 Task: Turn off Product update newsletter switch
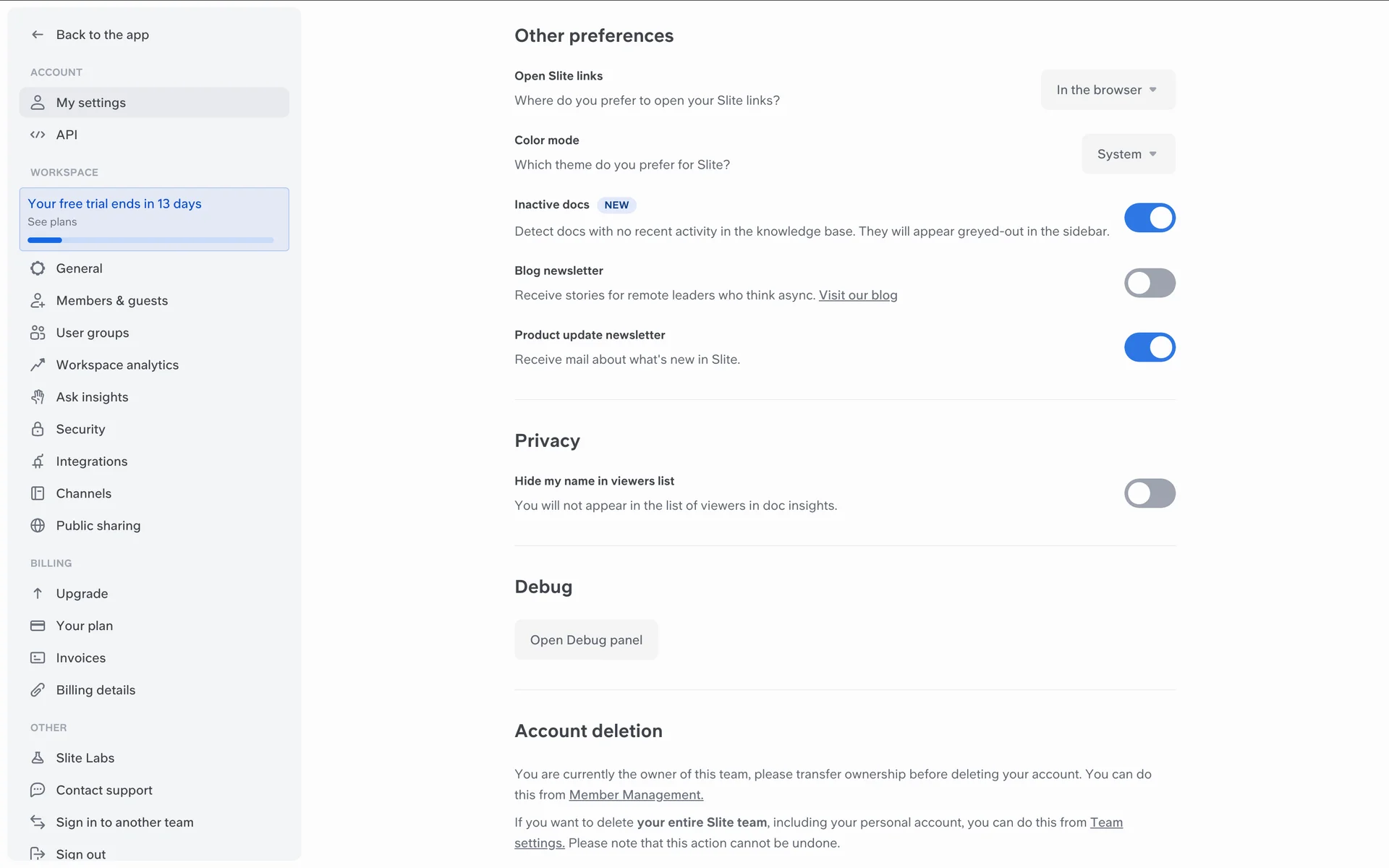(x=1149, y=347)
